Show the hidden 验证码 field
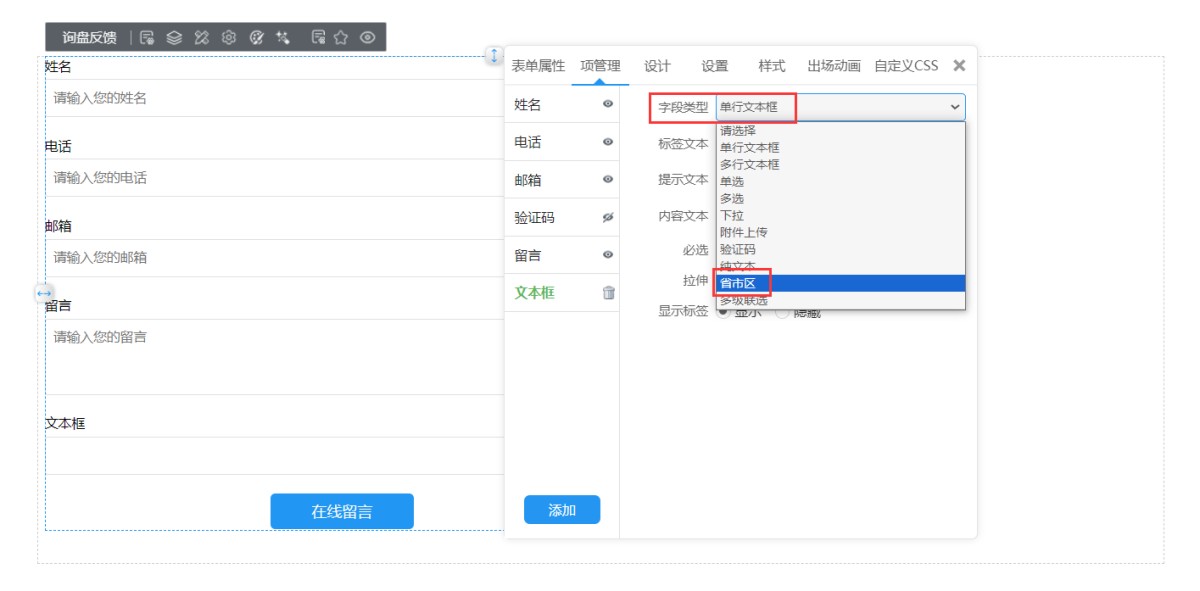1200x591 pixels. click(608, 217)
